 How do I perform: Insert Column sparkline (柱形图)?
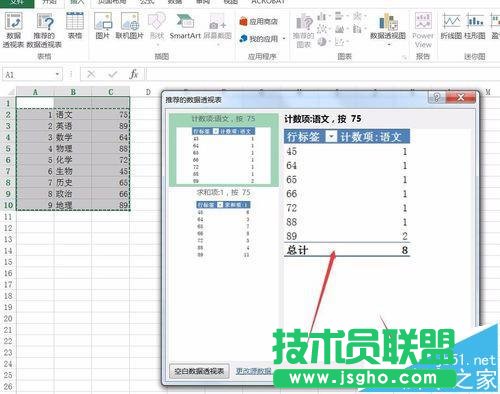coord(475,26)
